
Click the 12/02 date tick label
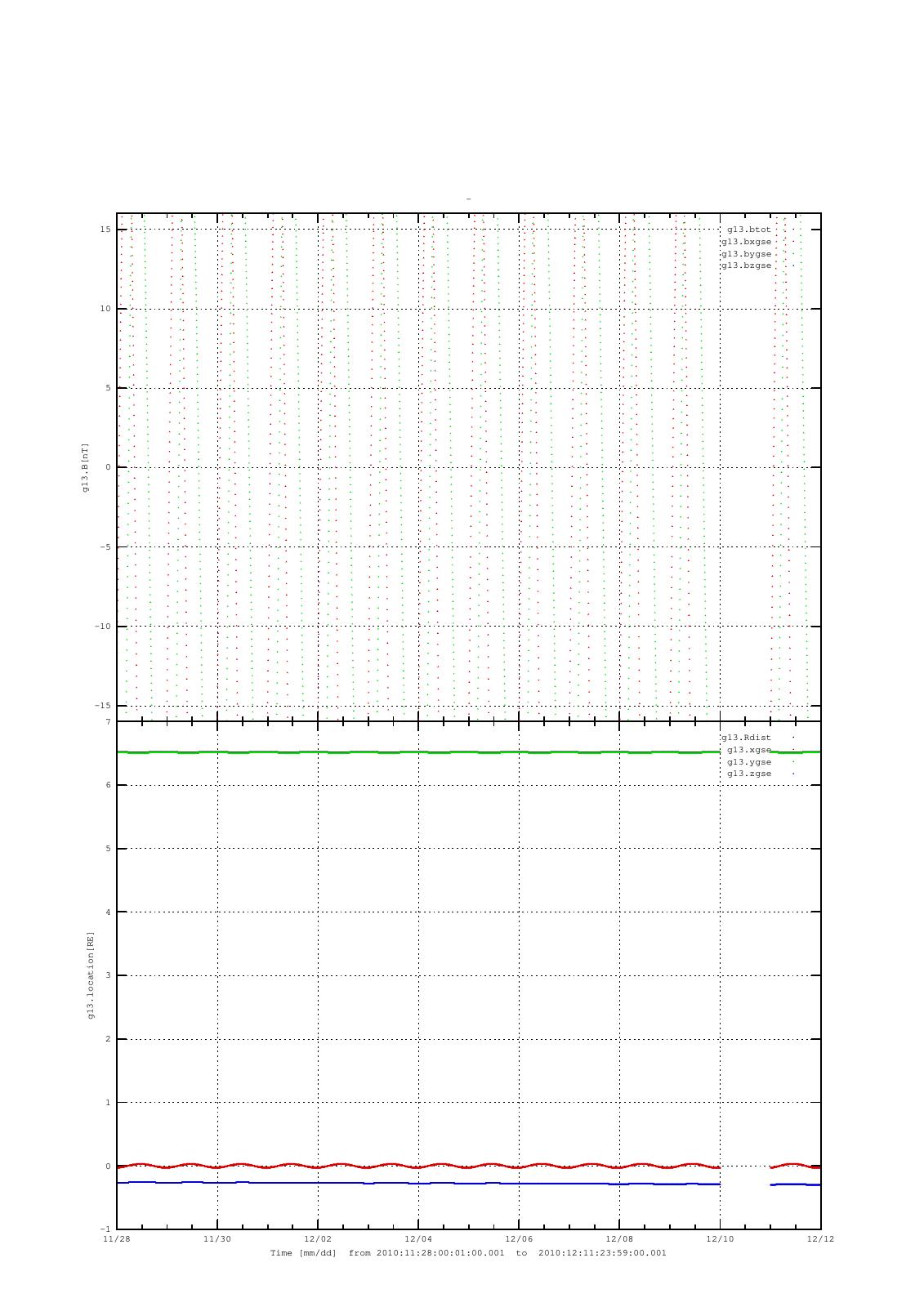318,1239
